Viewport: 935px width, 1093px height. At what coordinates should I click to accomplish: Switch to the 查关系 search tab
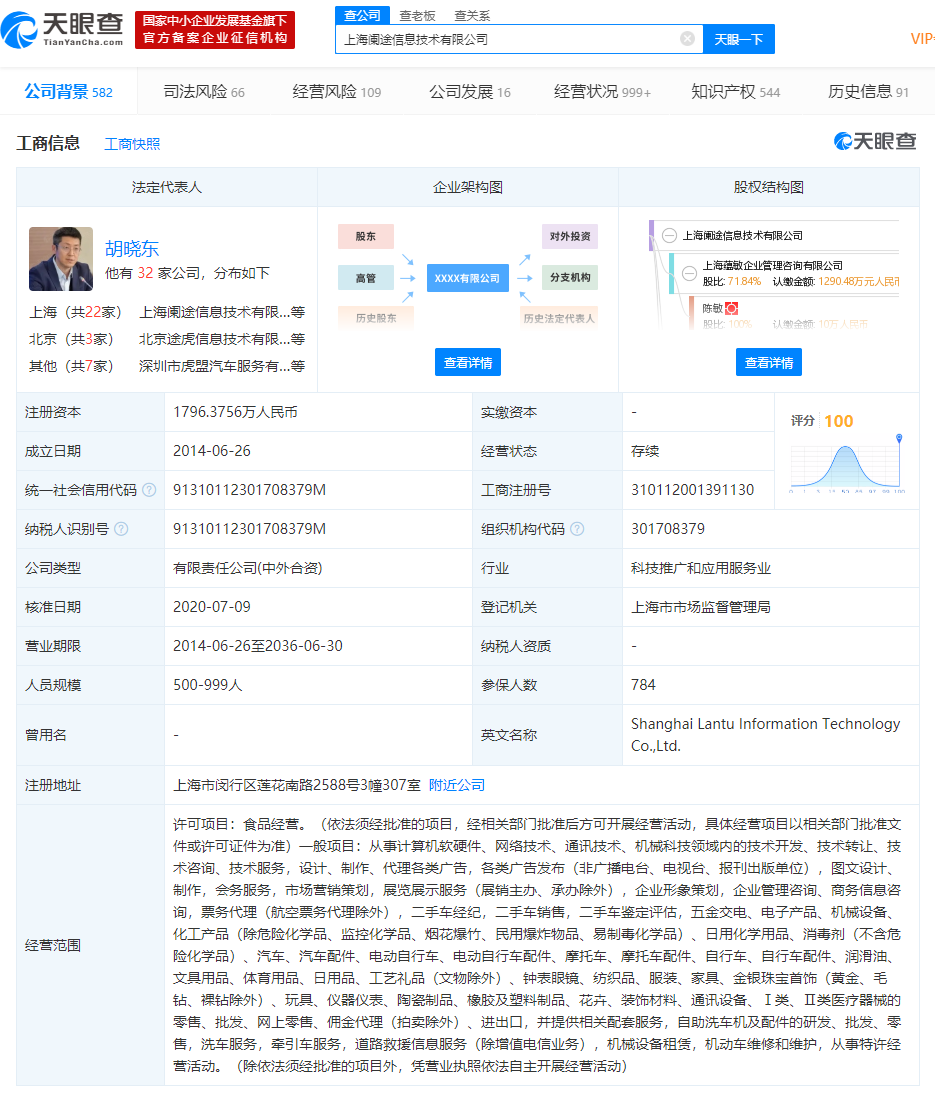click(x=472, y=16)
